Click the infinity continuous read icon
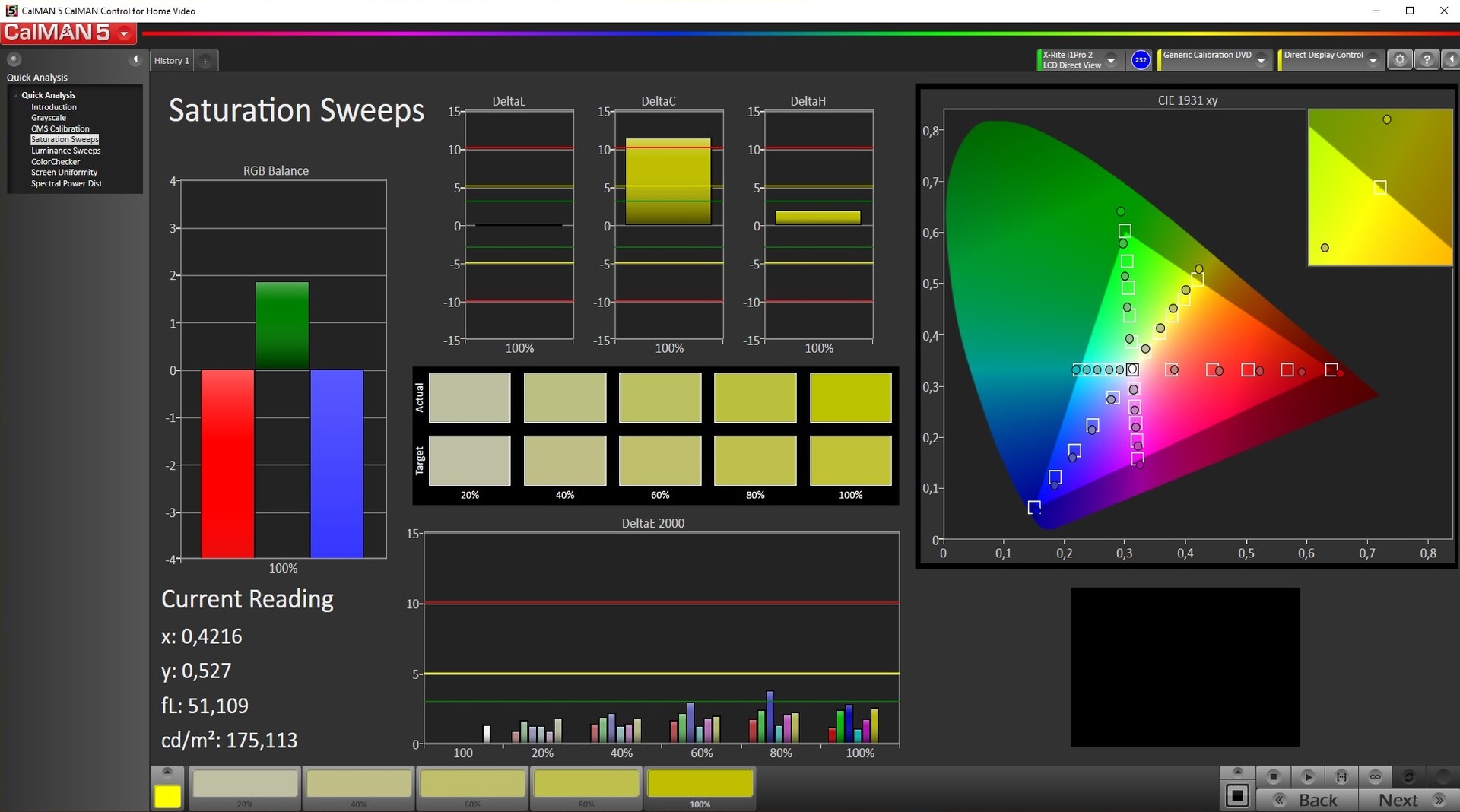 tap(1375, 776)
